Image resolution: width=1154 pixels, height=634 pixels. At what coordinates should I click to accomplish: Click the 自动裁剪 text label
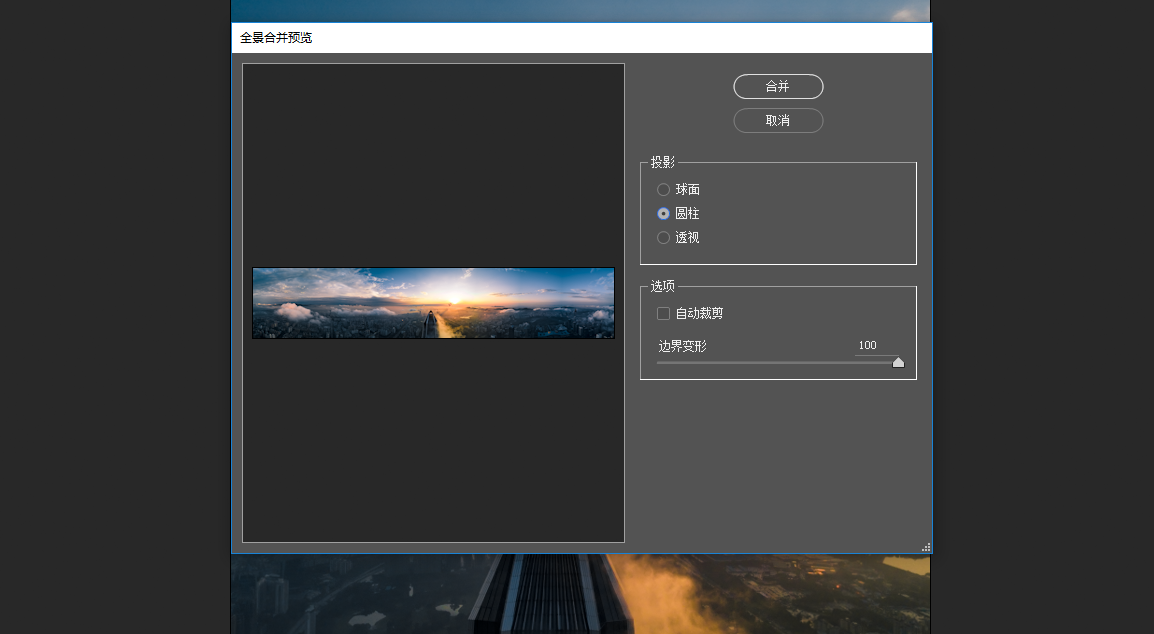pyautogui.click(x=699, y=314)
